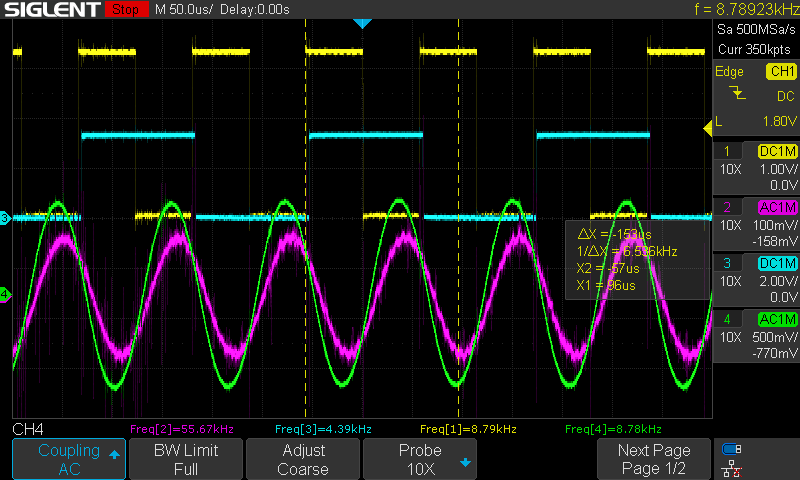The height and width of the screenshot is (480, 800).
Task: Click channel 3 ground marker on left edge
Action: pyautogui.click(x=5, y=217)
